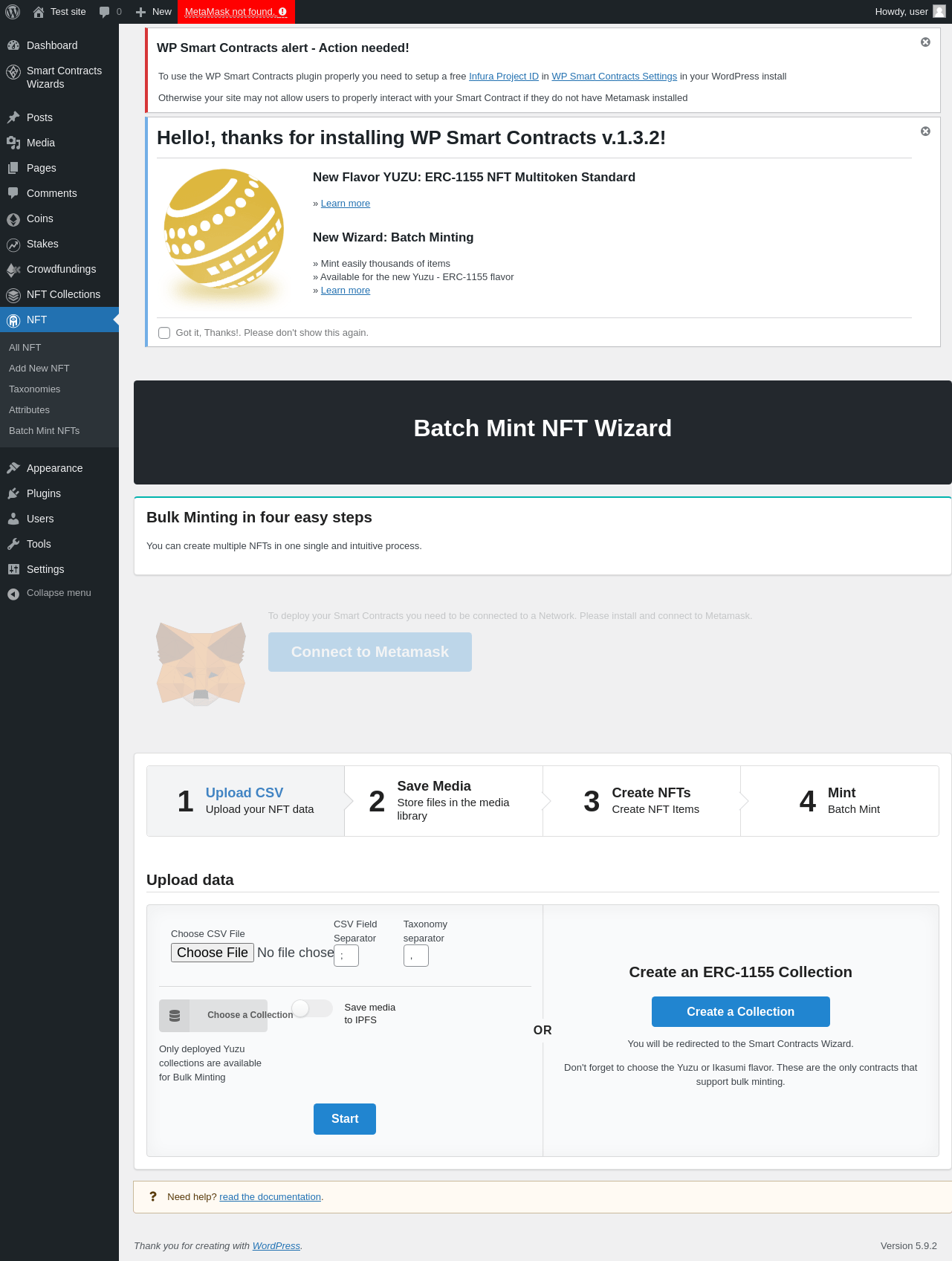Dismiss the Hello thanks for installing notice
952x1261 pixels.
click(925, 132)
